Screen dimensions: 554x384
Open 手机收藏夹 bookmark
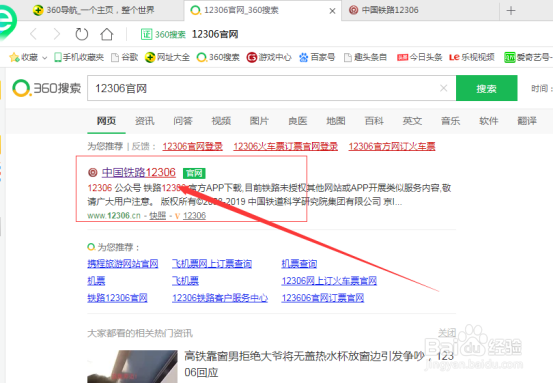click(79, 57)
